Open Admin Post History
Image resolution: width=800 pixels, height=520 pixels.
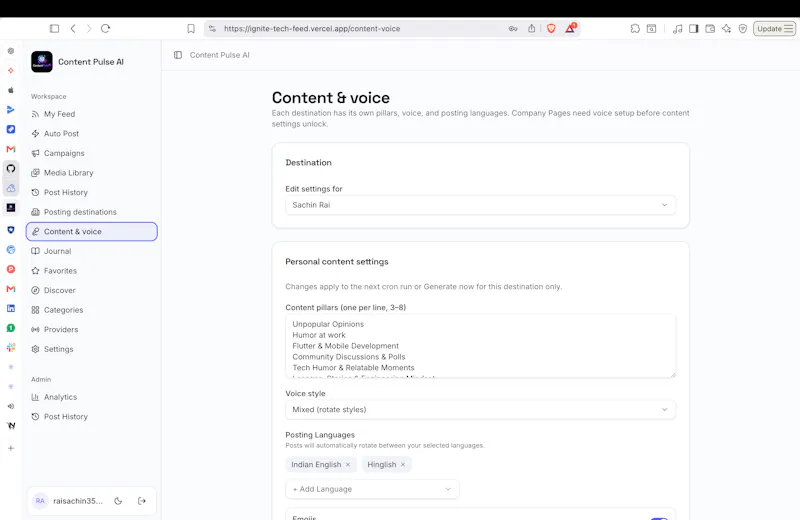[92, 416]
